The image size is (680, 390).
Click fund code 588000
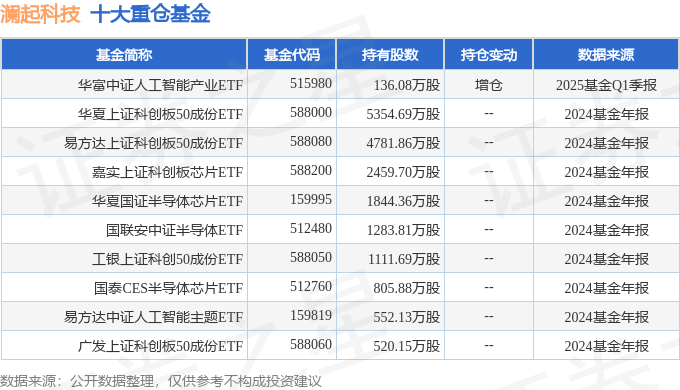[x=311, y=112]
